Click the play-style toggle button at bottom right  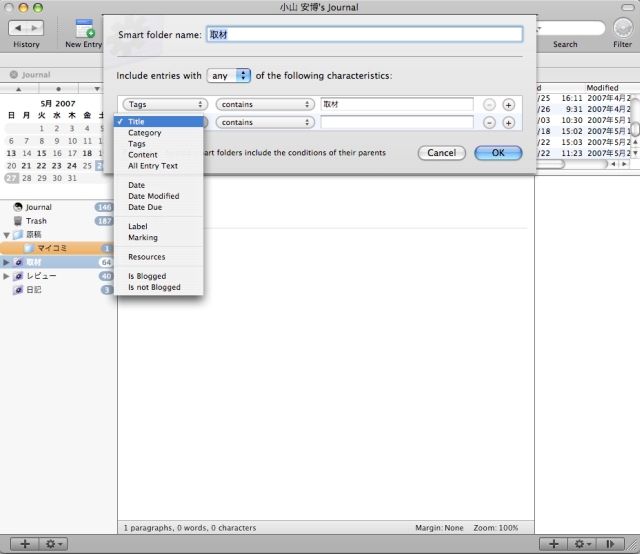point(610,544)
